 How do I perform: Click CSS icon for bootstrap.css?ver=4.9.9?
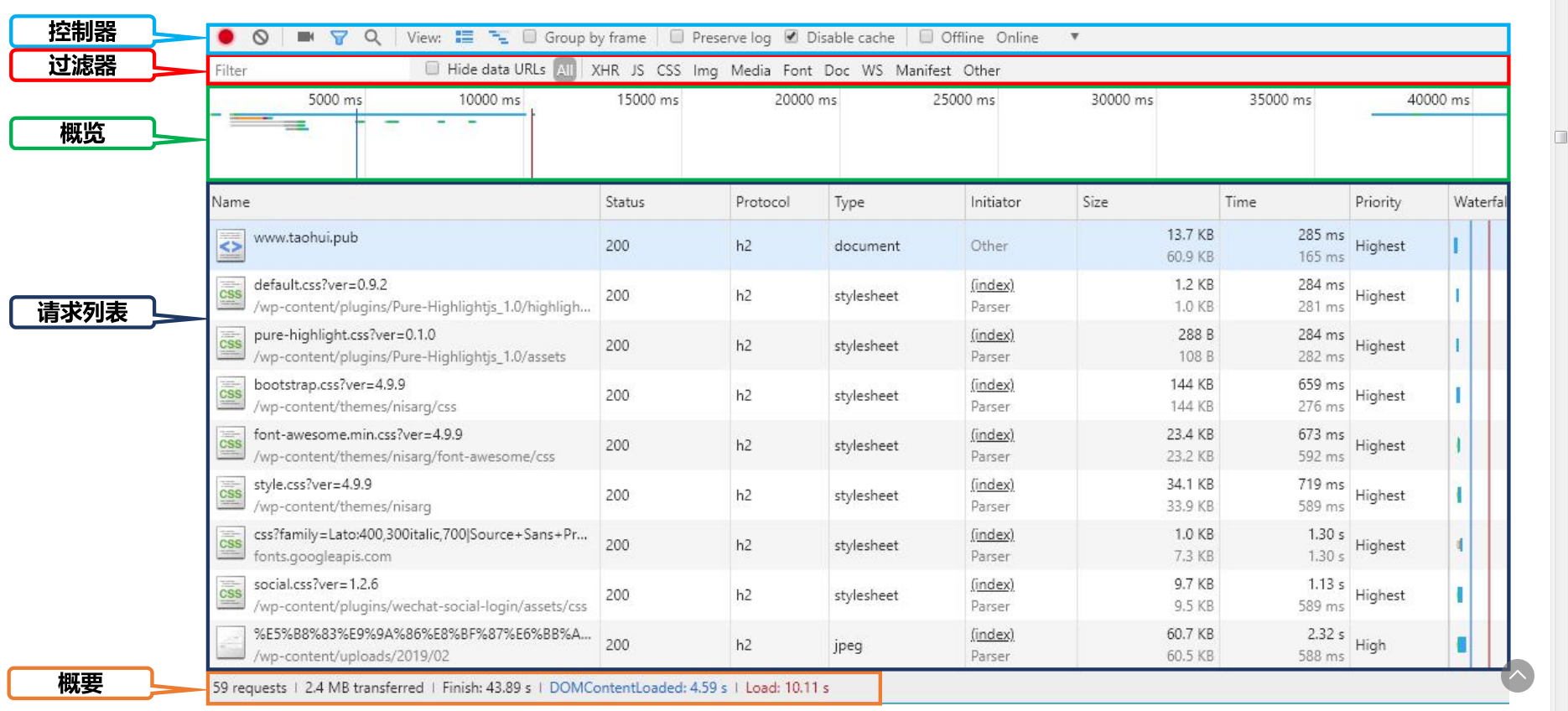(x=231, y=395)
